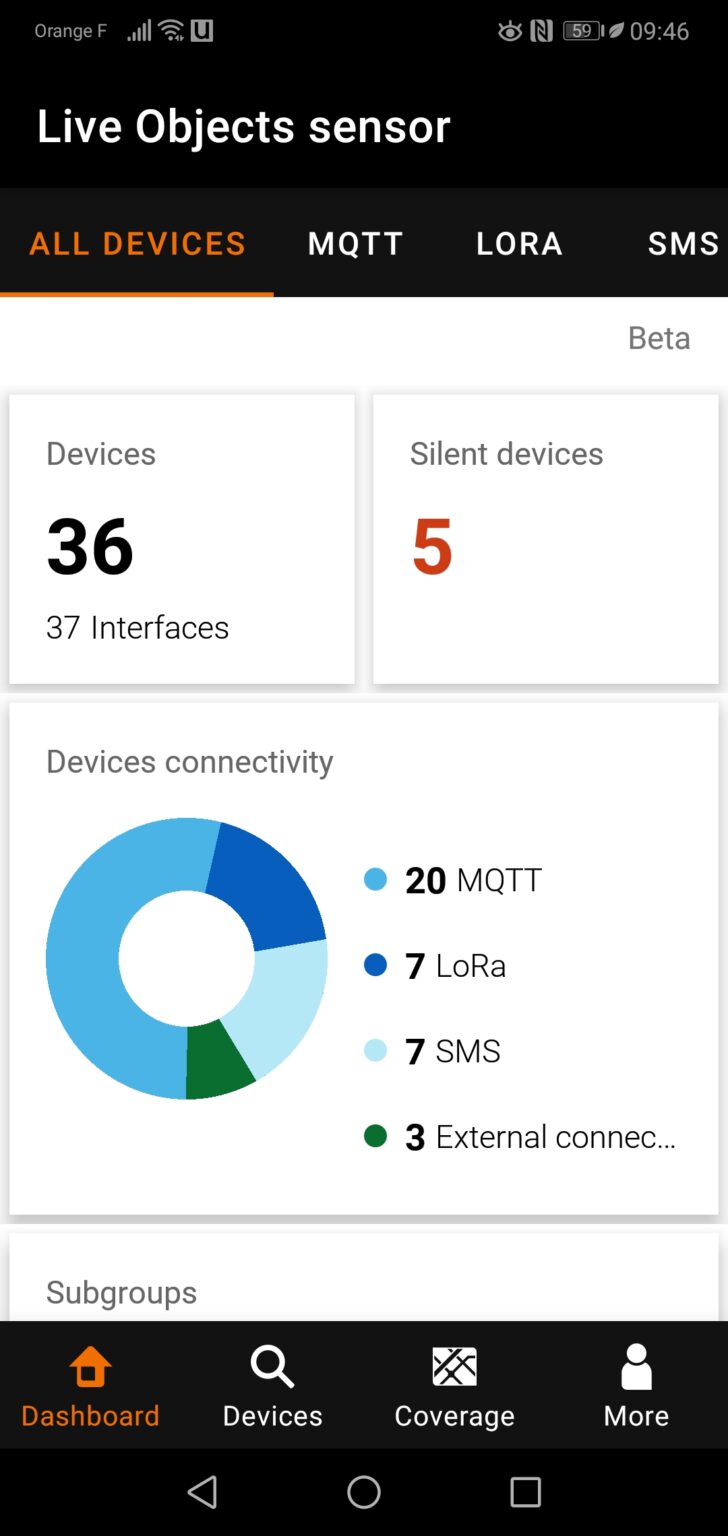Tap the Android home circle button

pos(363,1491)
